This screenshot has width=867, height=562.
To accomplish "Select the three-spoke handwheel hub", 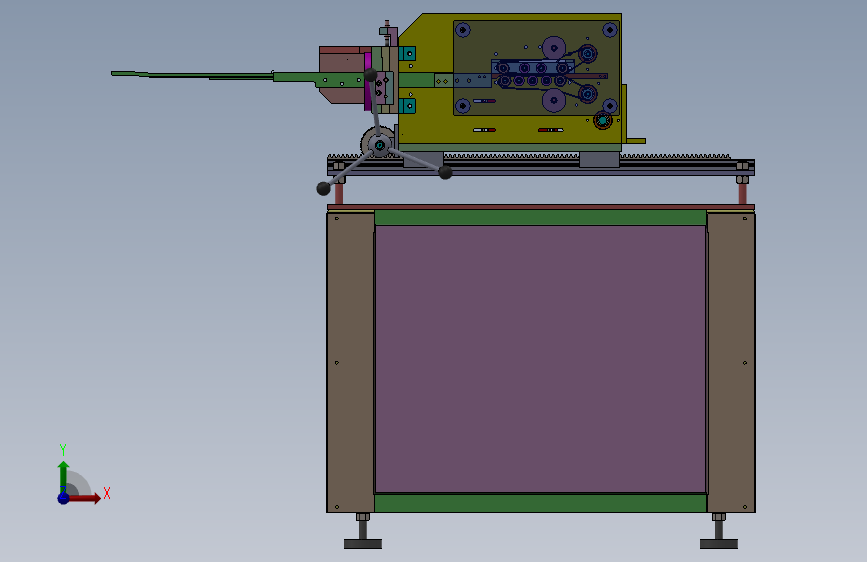I will 380,145.
